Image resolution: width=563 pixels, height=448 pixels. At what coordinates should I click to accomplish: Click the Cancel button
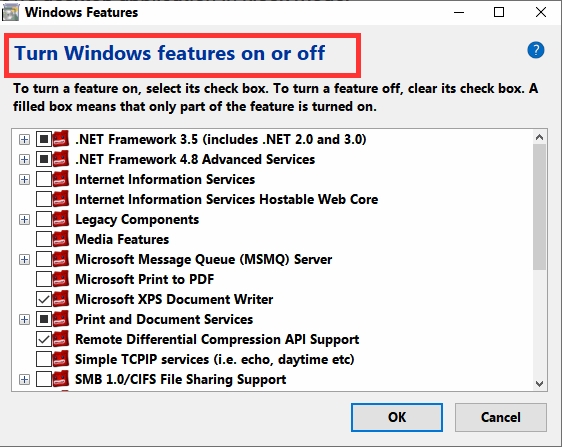[501, 417]
